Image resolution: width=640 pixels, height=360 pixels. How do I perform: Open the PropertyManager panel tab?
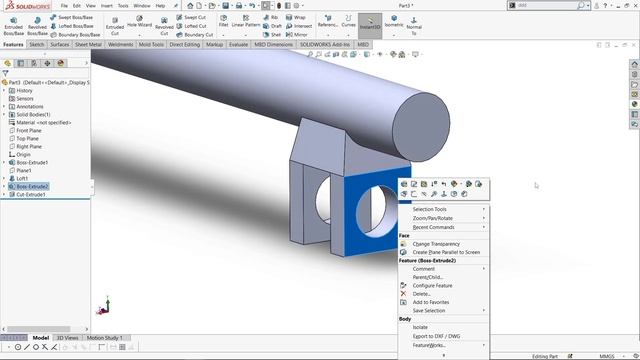tap(20, 63)
